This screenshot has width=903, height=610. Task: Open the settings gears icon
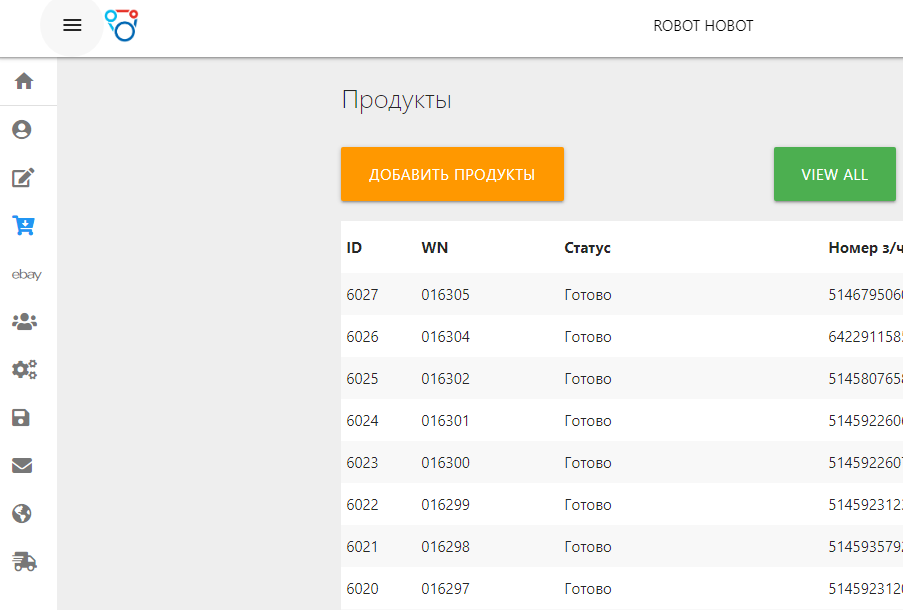tap(23, 369)
